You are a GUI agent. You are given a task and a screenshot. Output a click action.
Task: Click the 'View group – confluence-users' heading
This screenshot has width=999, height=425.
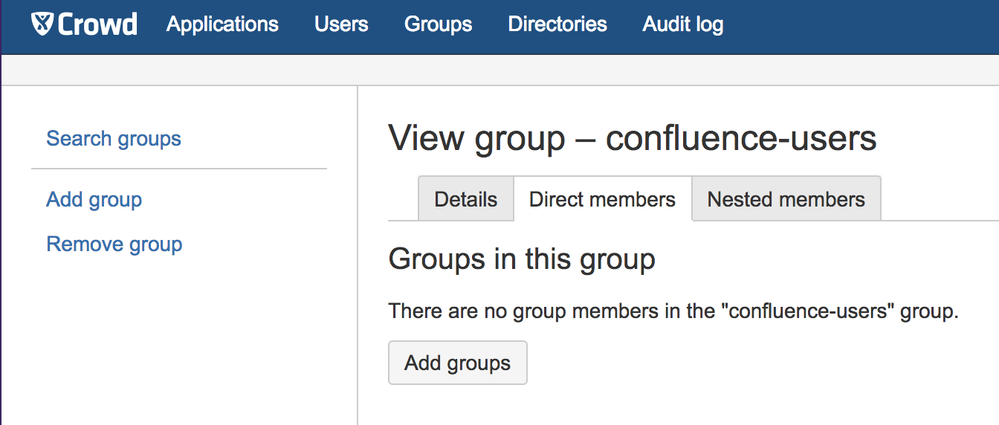tap(632, 138)
